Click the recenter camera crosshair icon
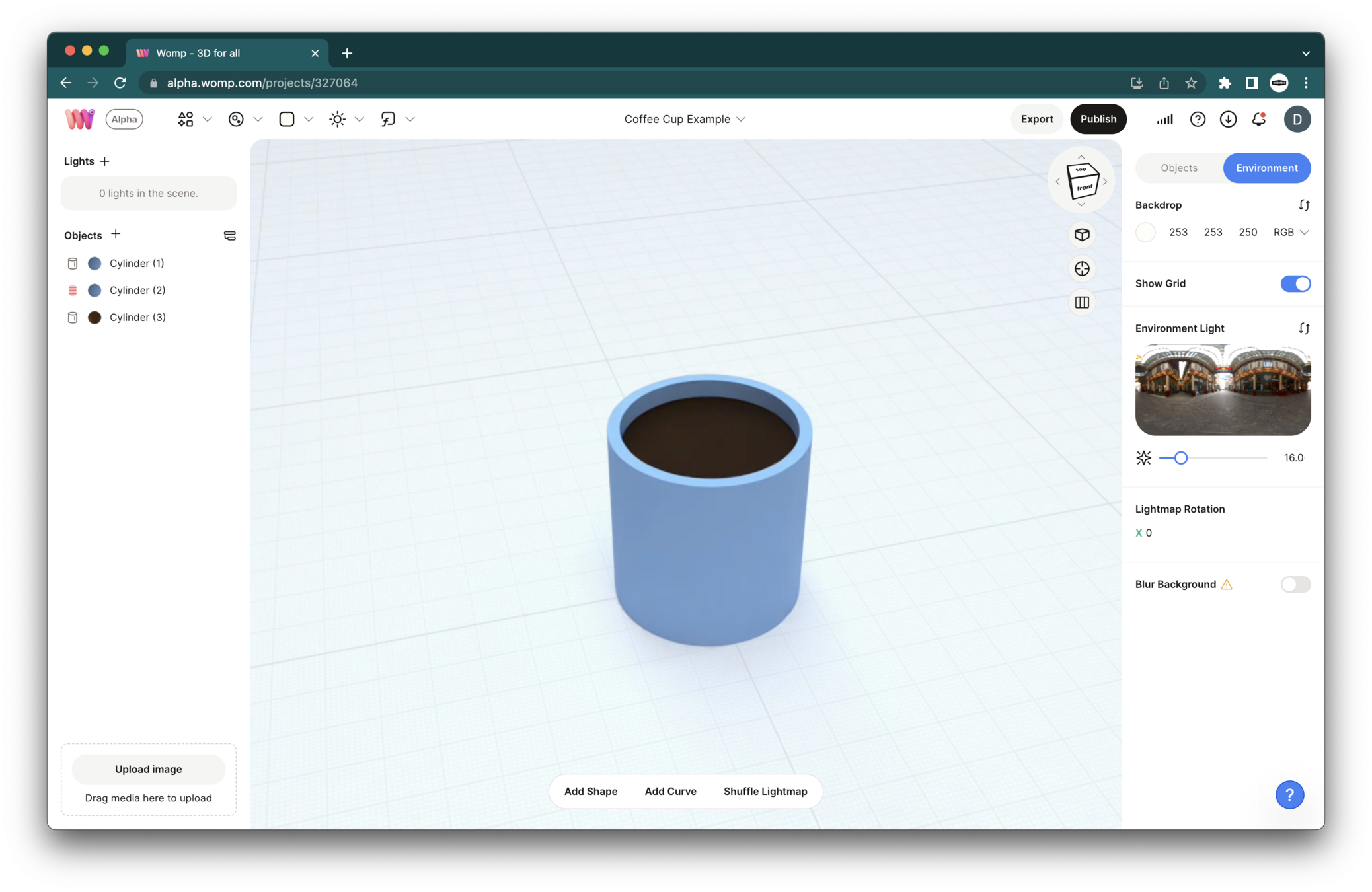The image size is (1372, 892). [x=1082, y=269]
